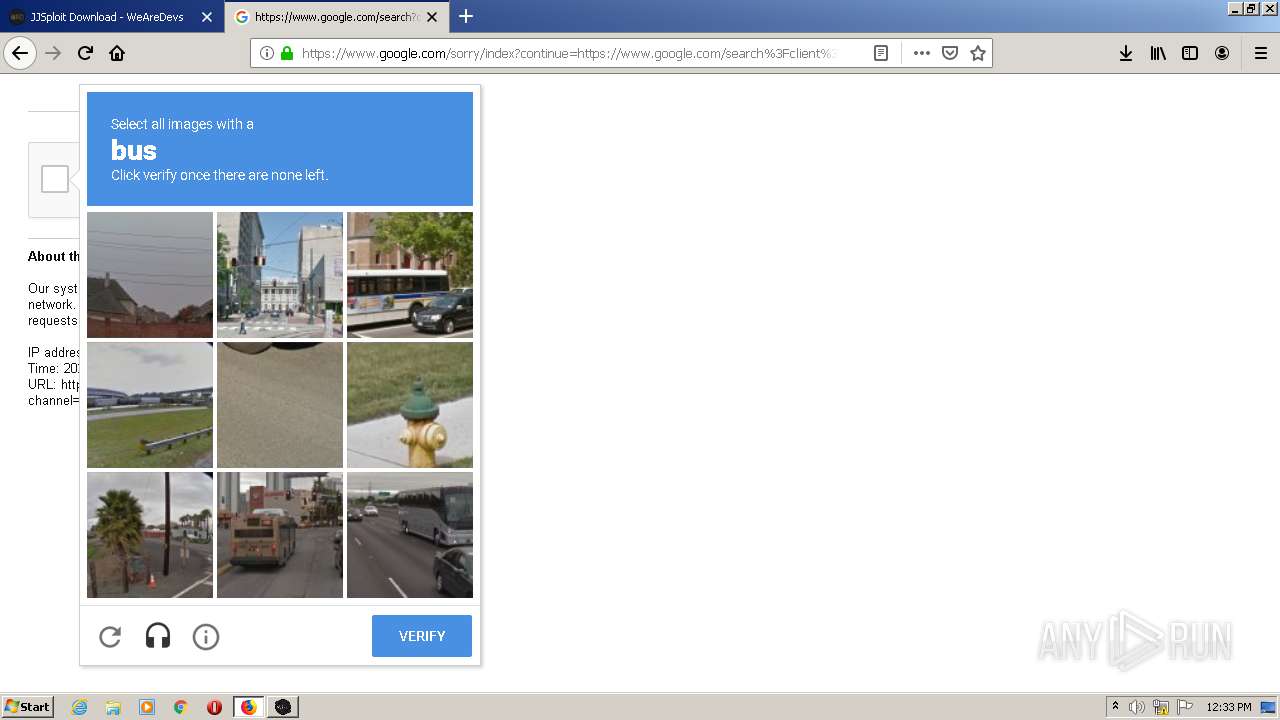This screenshot has width=1280, height=720.
Task: Open the Firefox hamburger menu
Action: [x=1261, y=53]
